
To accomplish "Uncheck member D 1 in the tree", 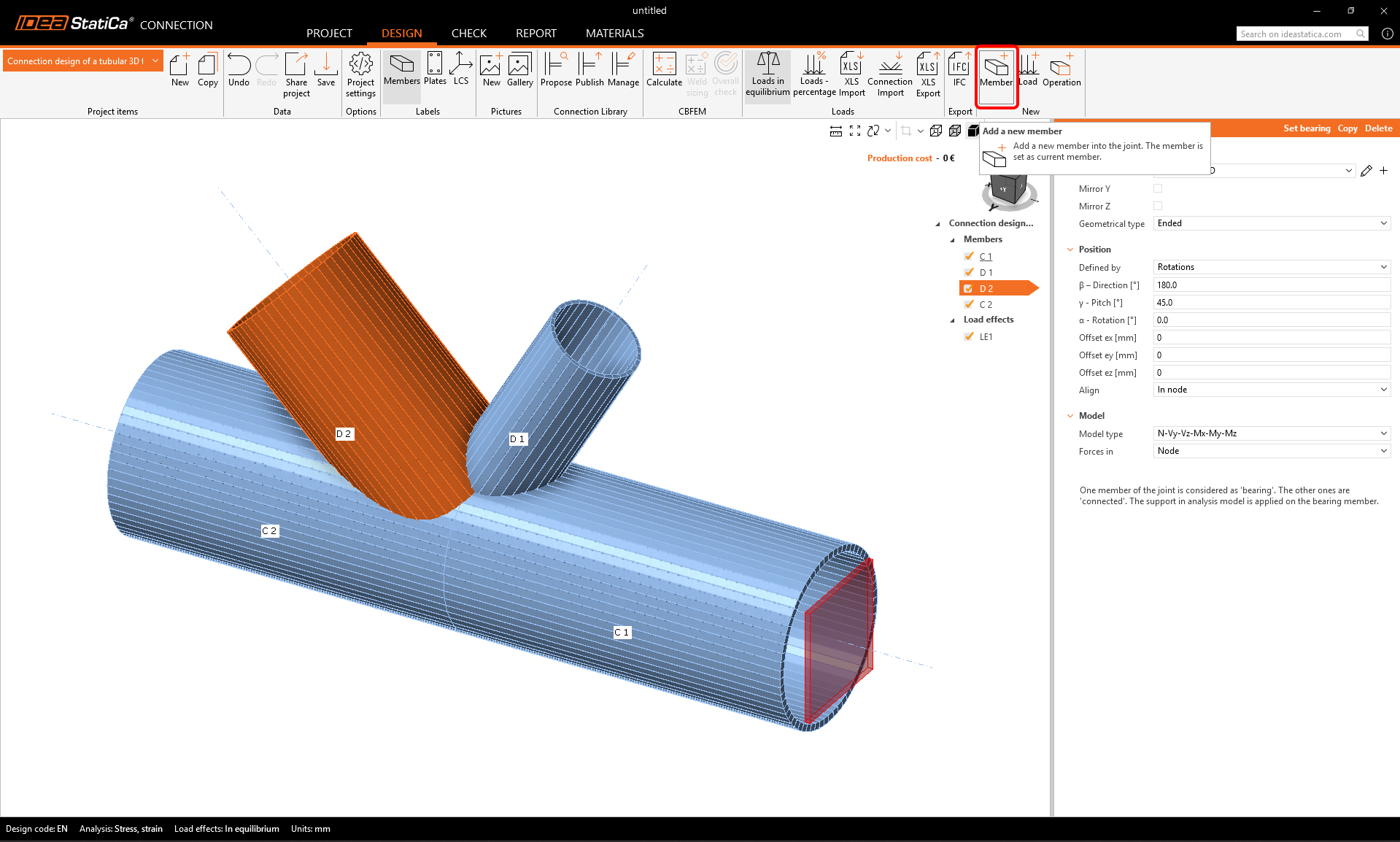I will (x=969, y=272).
